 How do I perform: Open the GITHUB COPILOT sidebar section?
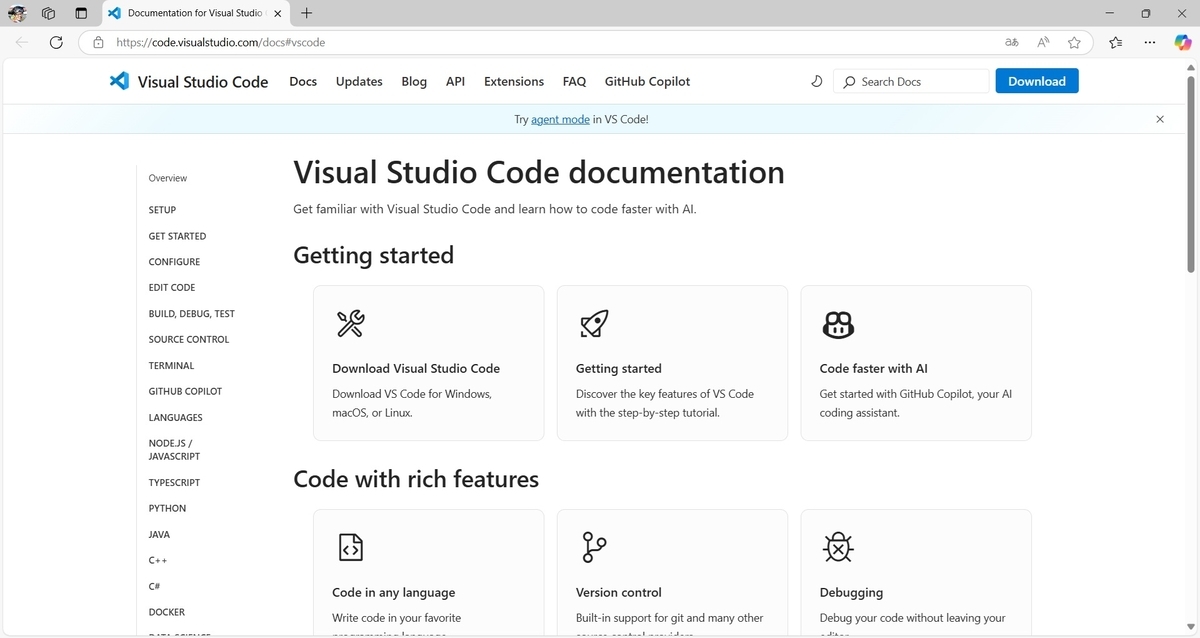point(185,391)
